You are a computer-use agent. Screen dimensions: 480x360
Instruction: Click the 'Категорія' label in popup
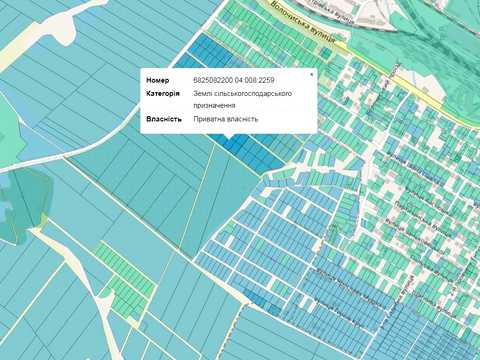(163, 93)
